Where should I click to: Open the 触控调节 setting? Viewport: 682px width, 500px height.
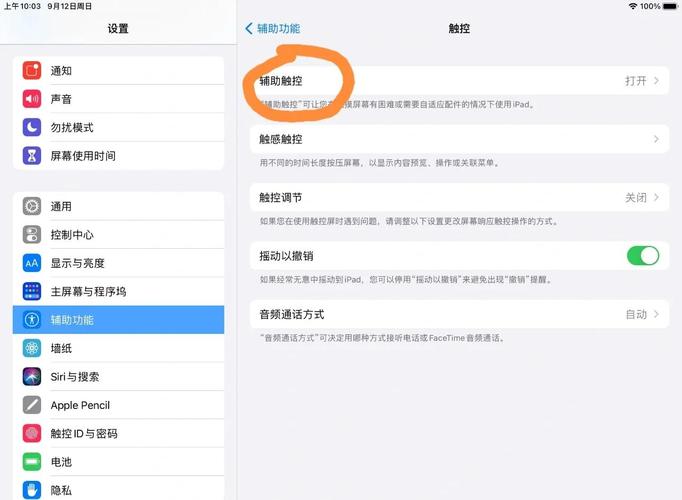(459, 197)
